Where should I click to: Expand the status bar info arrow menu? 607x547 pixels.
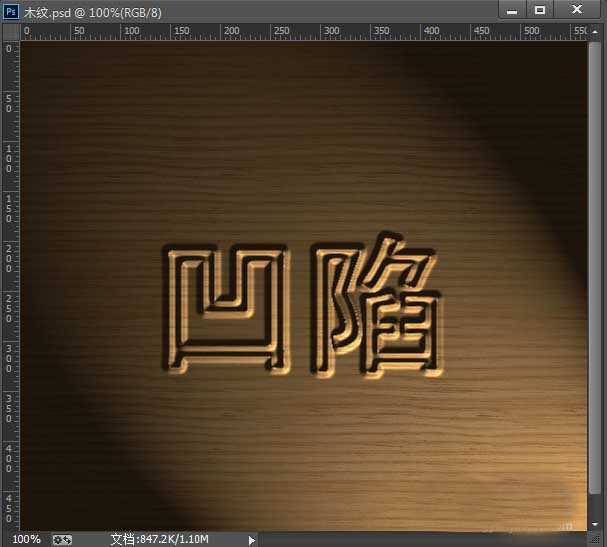[x=252, y=539]
